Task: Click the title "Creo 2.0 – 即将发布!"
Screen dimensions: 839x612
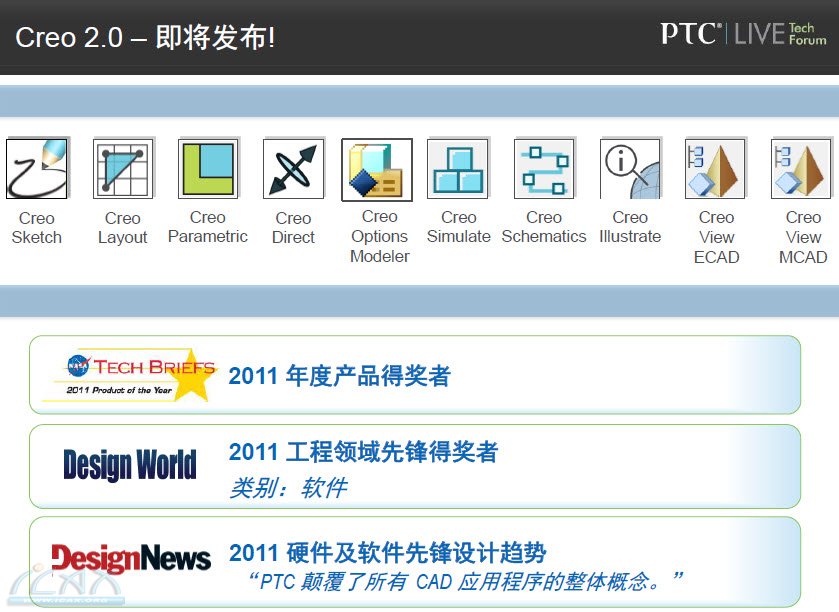Action: pos(145,37)
